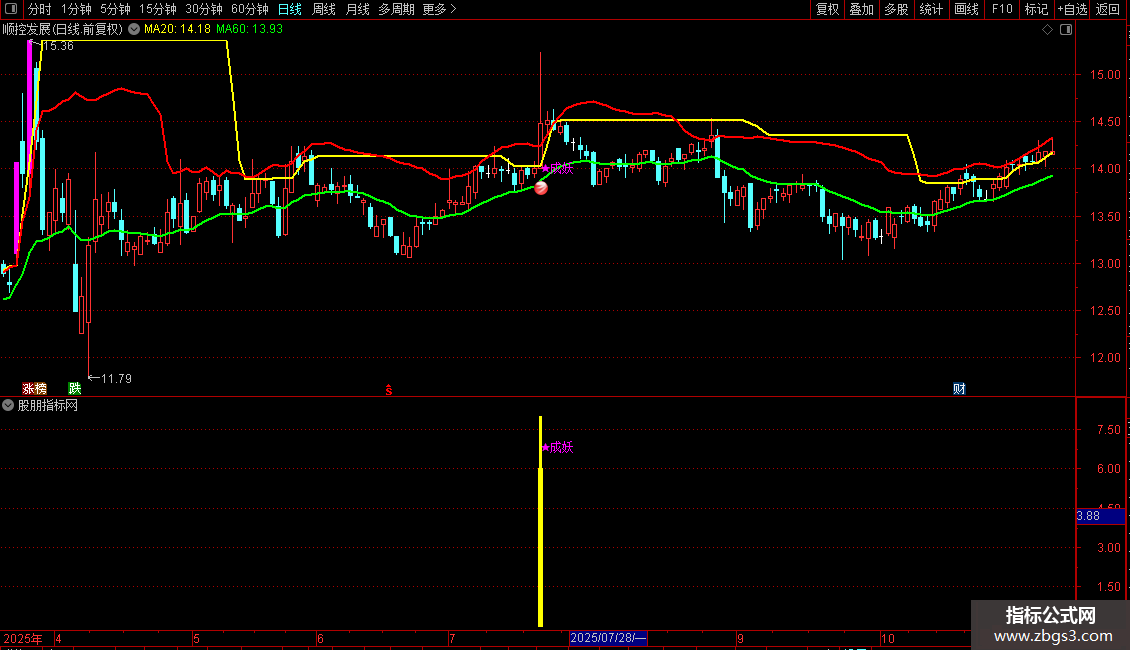Screen dimensions: 1130x650
Task: Switch to 周线 weekly chart
Action: (324, 9)
